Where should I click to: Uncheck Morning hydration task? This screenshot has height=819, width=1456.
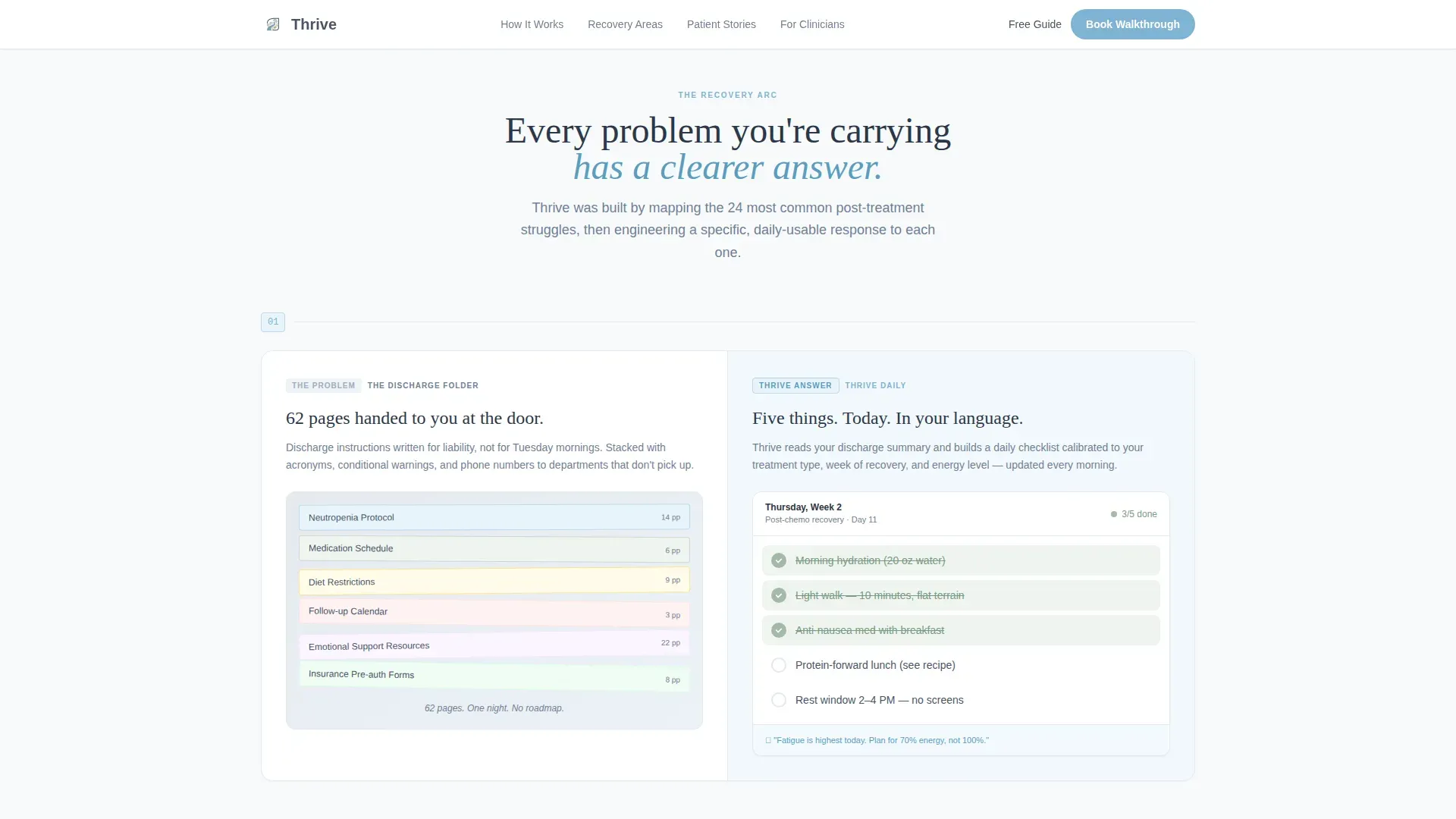tap(779, 560)
